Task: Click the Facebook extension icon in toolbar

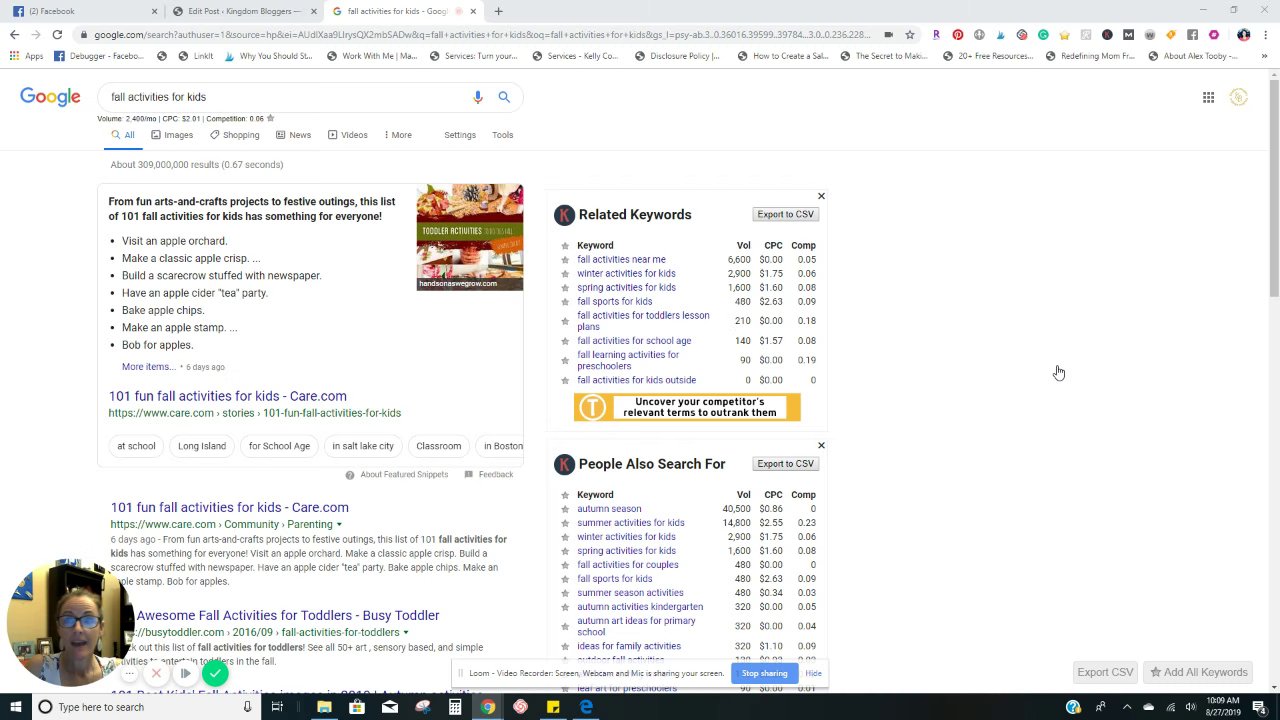Action: pos(1192,34)
